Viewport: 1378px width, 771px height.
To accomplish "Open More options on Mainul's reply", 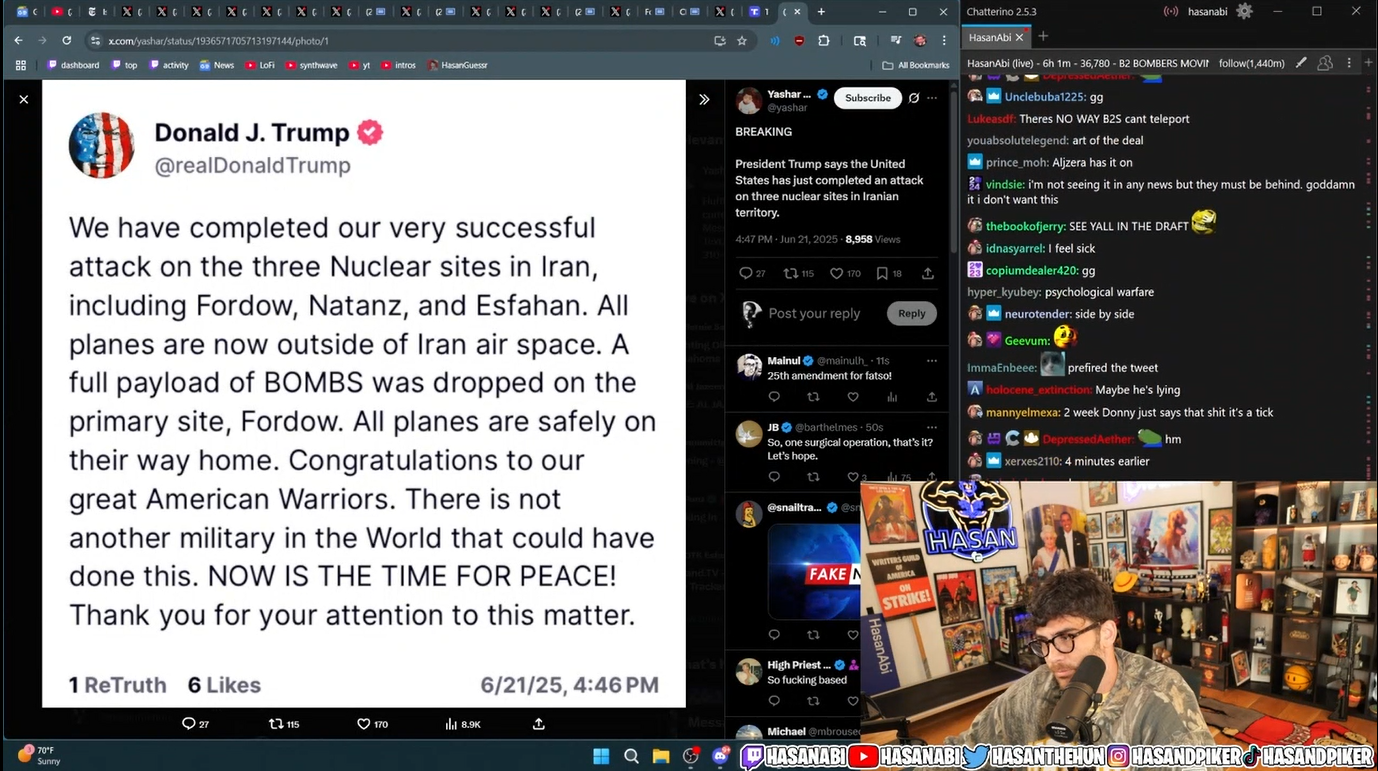I will point(932,360).
